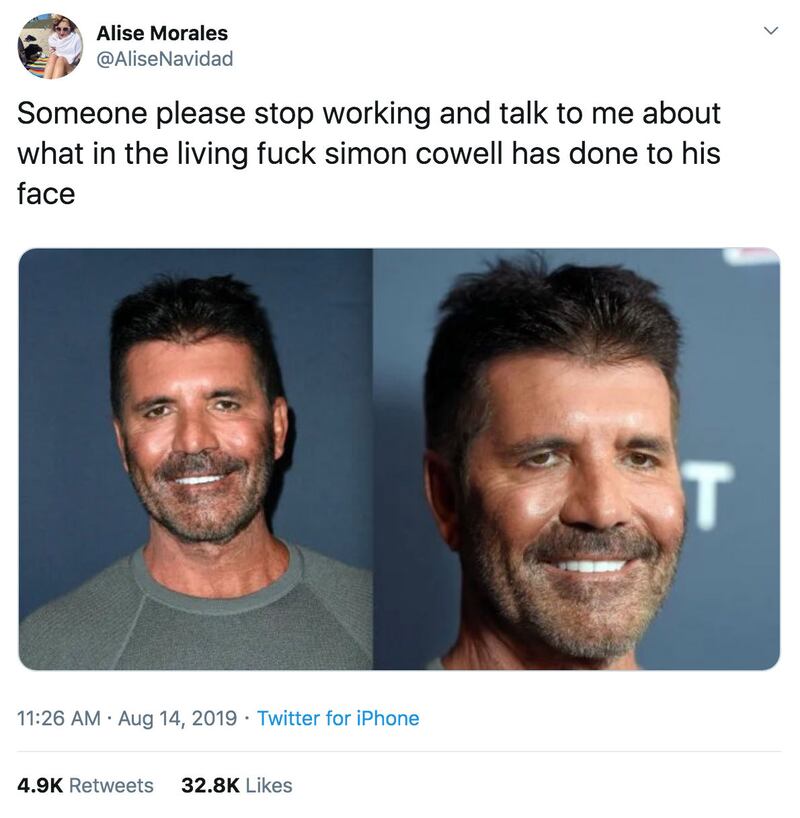800x818 pixels.
Task: Click the first line of the tweet text
Action: pyautogui.click(x=368, y=112)
